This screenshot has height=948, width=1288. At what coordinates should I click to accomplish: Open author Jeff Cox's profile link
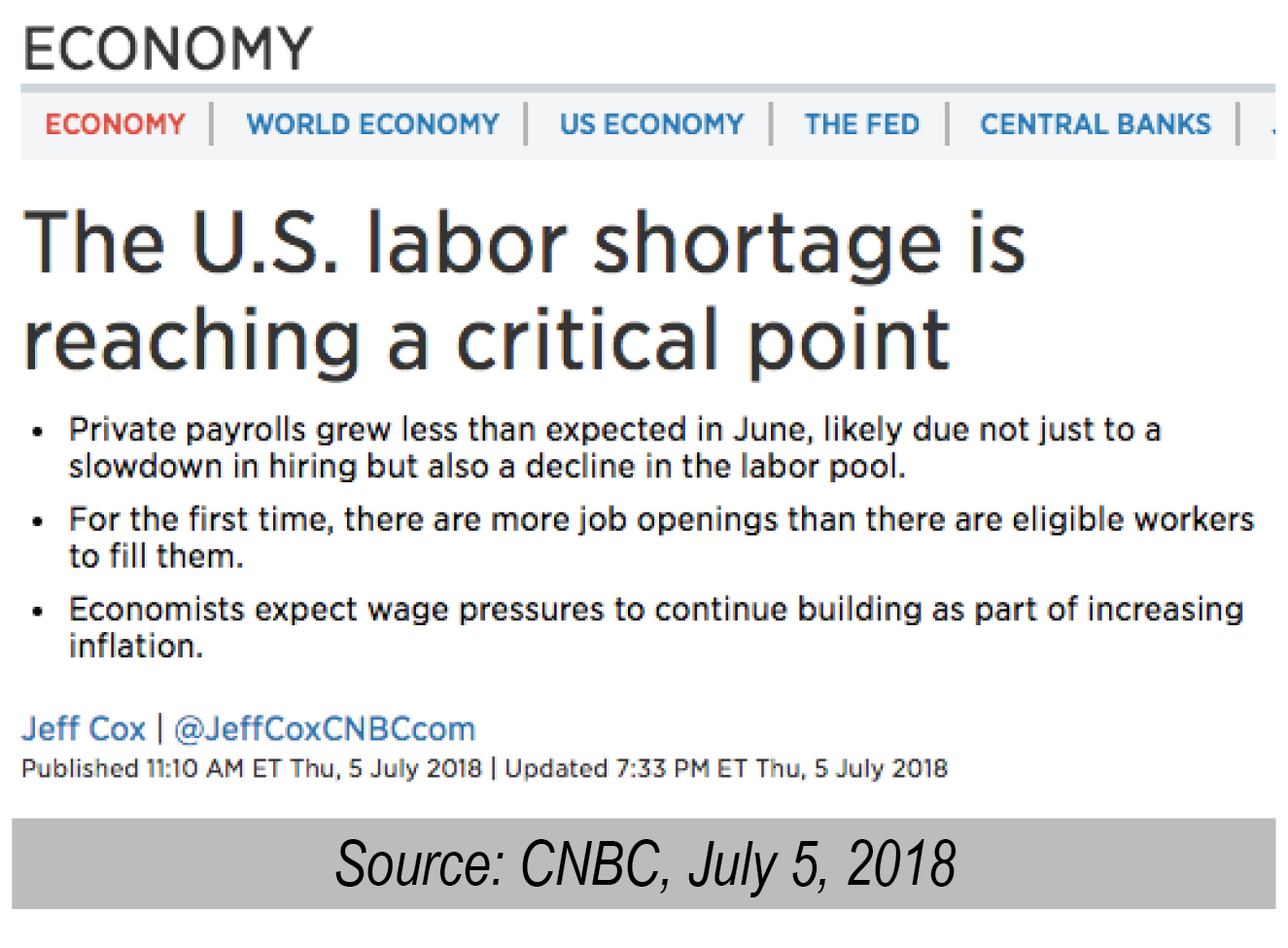(x=84, y=728)
